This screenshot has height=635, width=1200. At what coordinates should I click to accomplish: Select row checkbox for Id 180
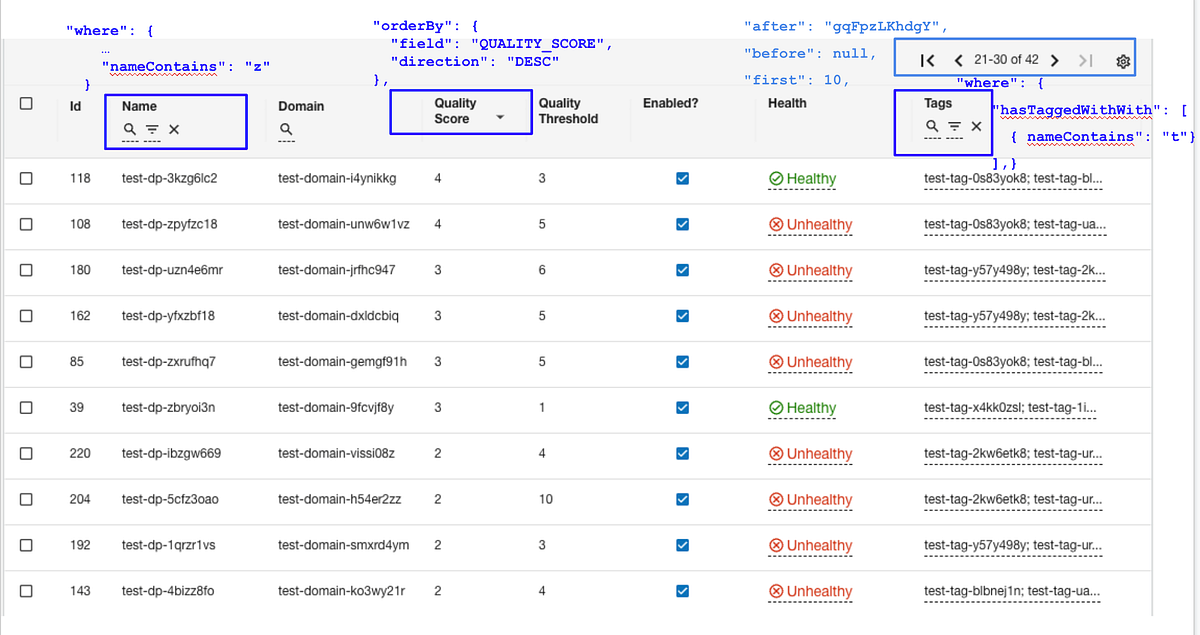coord(26,270)
